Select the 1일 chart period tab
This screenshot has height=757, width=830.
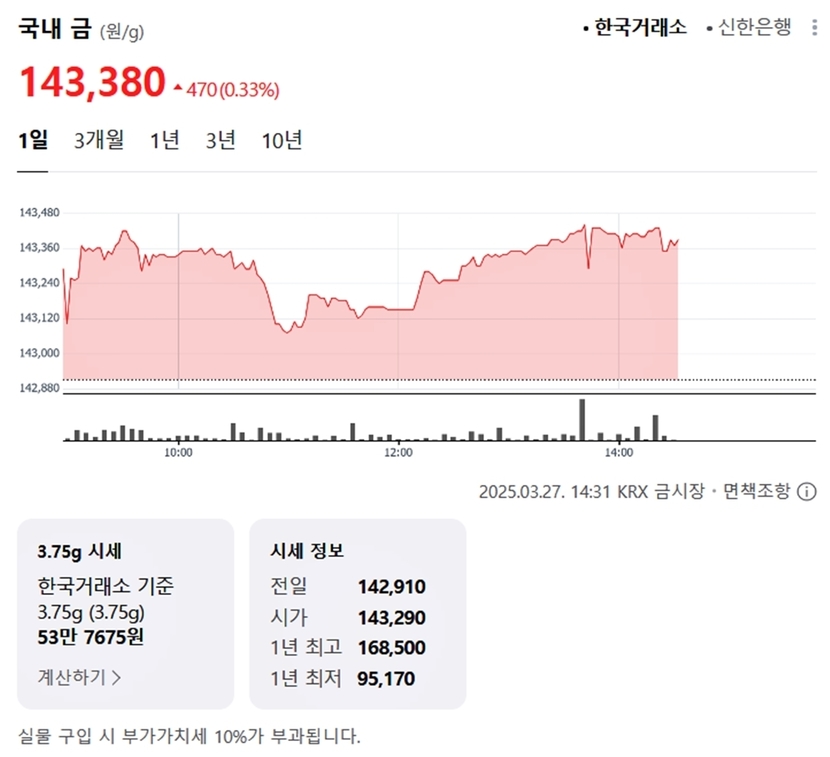click(x=33, y=140)
